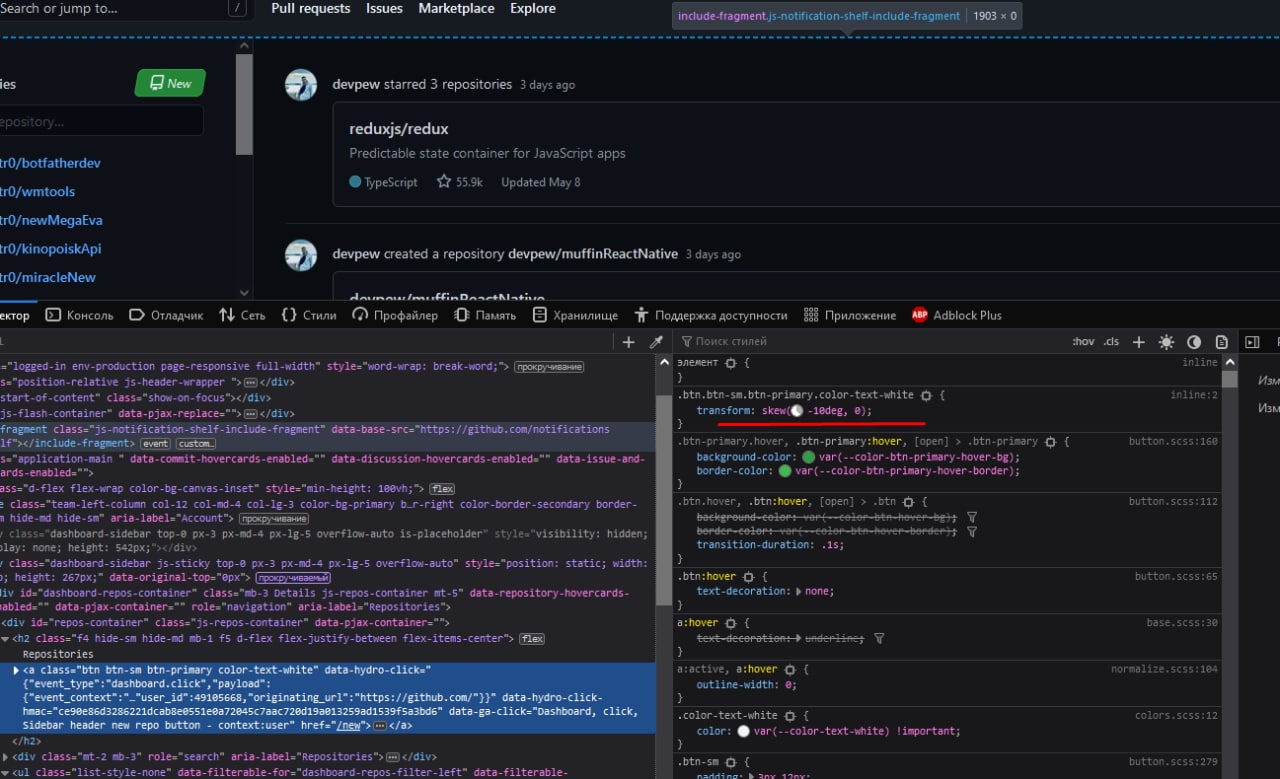Click selector highlighter beside .btn:hover rule
This screenshot has height=779, width=1280.
click(748, 576)
